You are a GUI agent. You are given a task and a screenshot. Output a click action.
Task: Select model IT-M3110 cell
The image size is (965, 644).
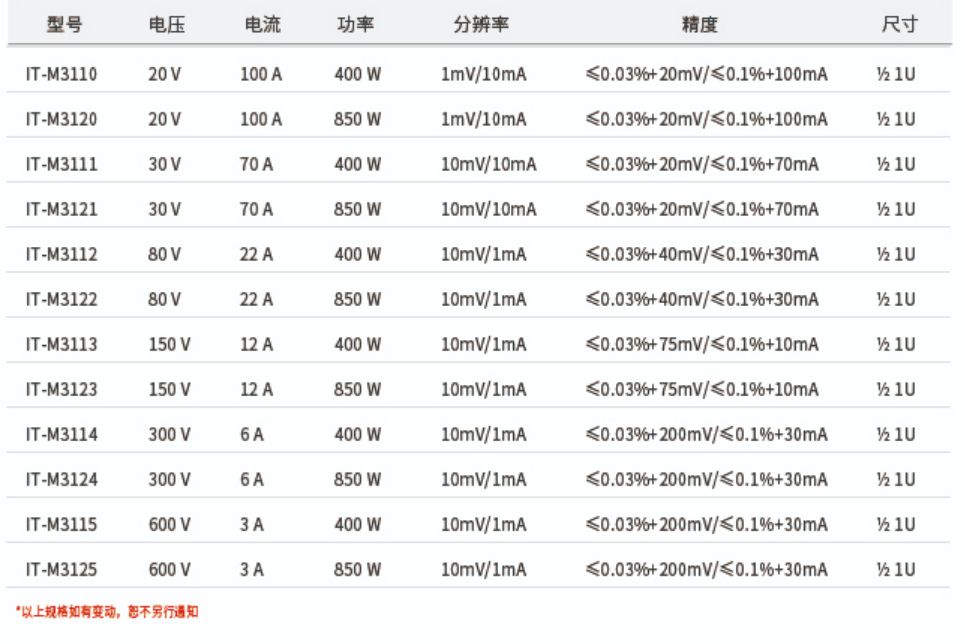pyautogui.click(x=62, y=74)
